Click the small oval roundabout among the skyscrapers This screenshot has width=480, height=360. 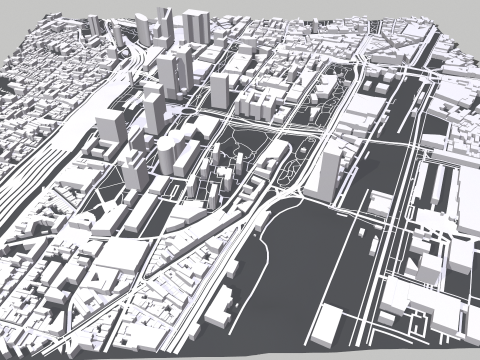click(189, 110)
